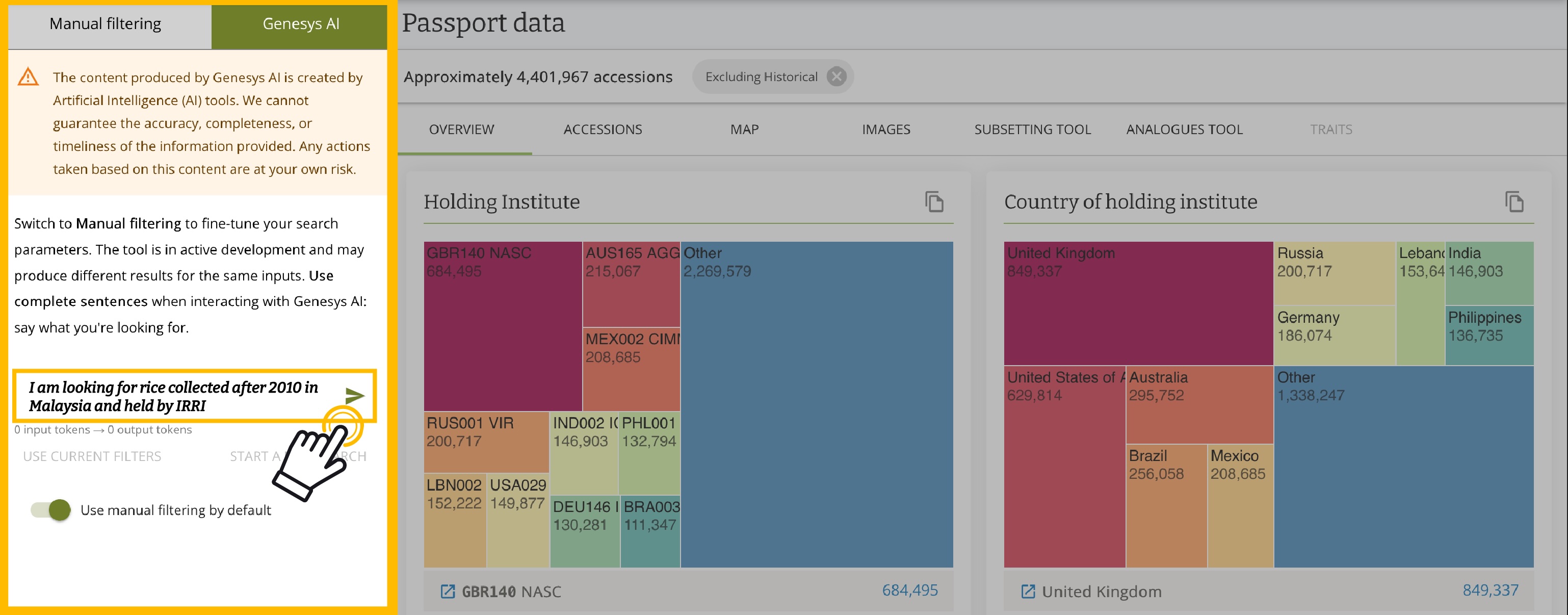Select the Lebanon country tile
1568x615 pixels.
pos(1420,303)
